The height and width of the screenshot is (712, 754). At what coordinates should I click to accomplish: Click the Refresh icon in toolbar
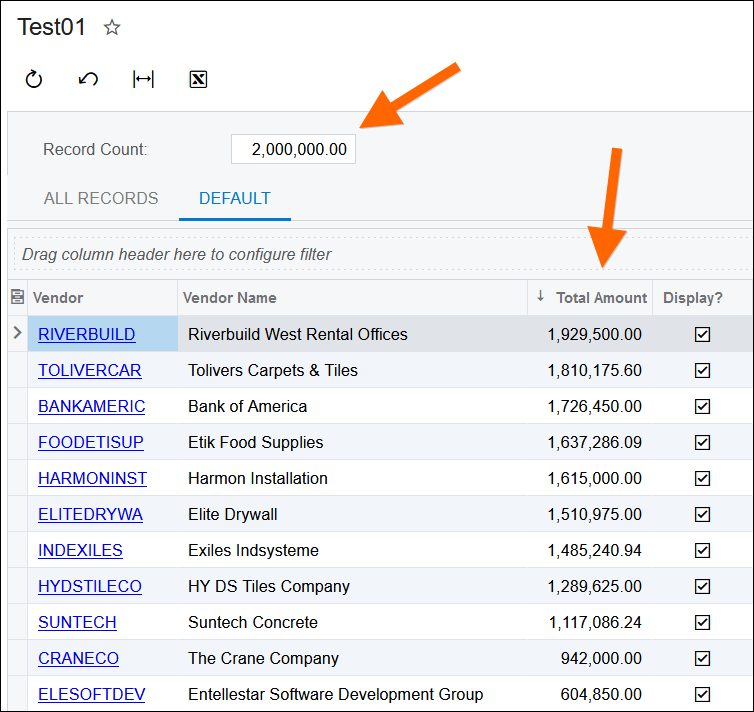[x=34, y=79]
